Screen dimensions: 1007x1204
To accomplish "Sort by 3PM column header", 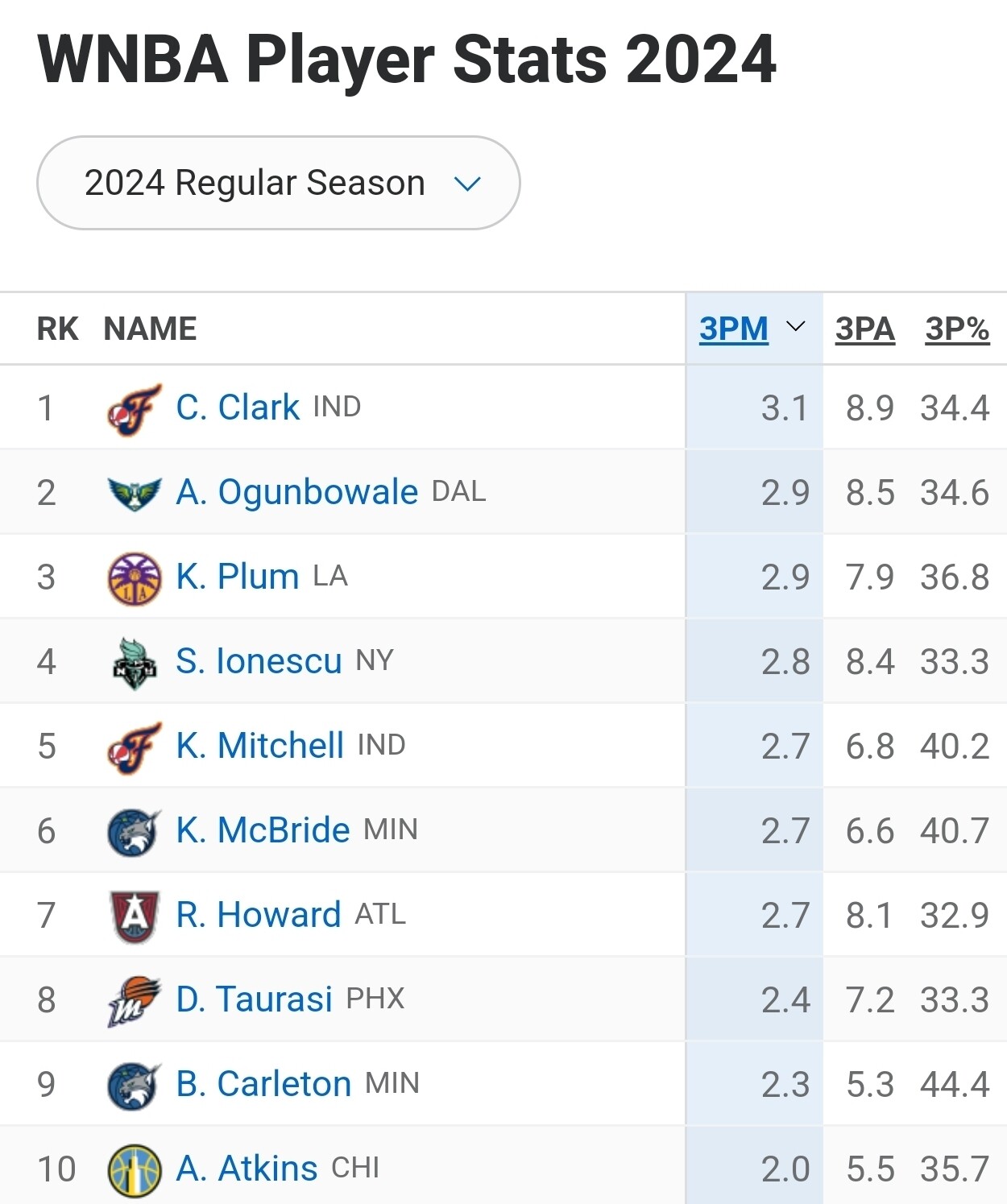I will click(733, 329).
